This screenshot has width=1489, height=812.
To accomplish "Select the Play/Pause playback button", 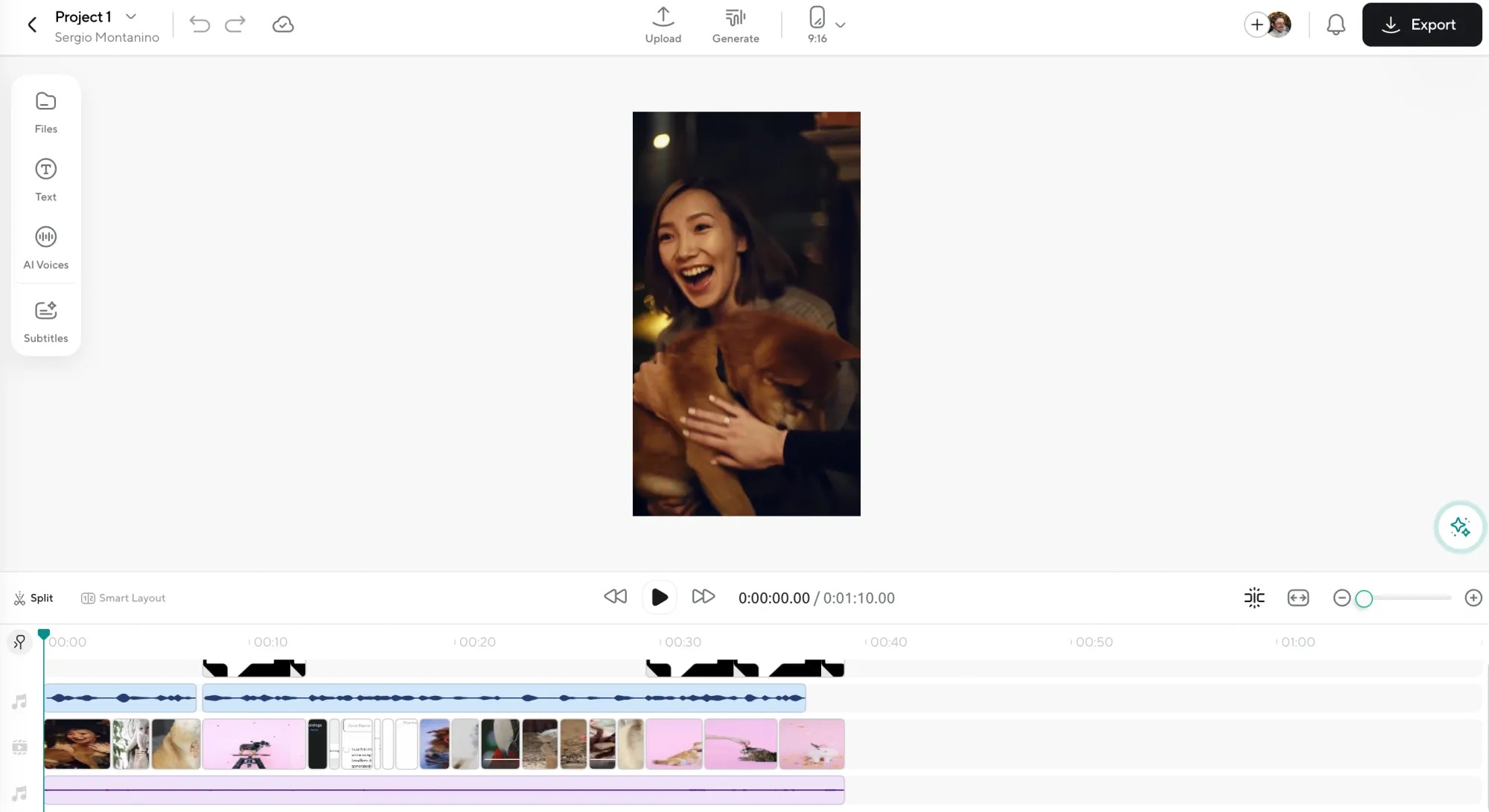I will tap(660, 597).
